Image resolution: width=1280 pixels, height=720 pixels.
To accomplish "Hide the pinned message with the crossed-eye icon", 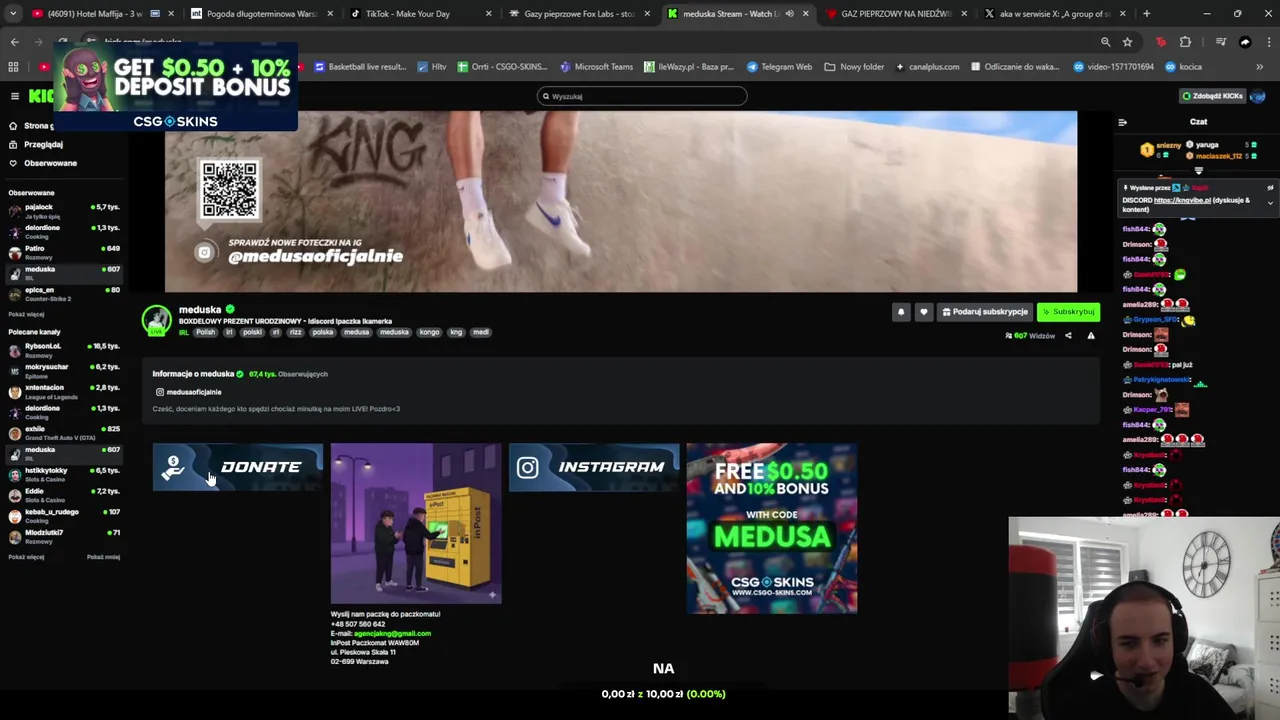I will pos(1270,188).
